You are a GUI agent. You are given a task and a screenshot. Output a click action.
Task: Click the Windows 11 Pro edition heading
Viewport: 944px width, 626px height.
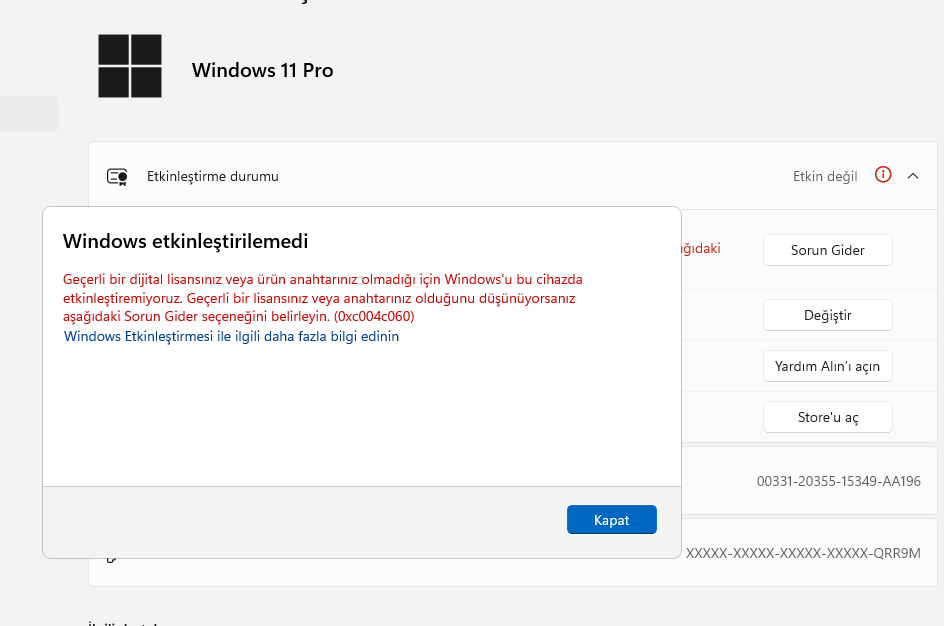coord(262,70)
